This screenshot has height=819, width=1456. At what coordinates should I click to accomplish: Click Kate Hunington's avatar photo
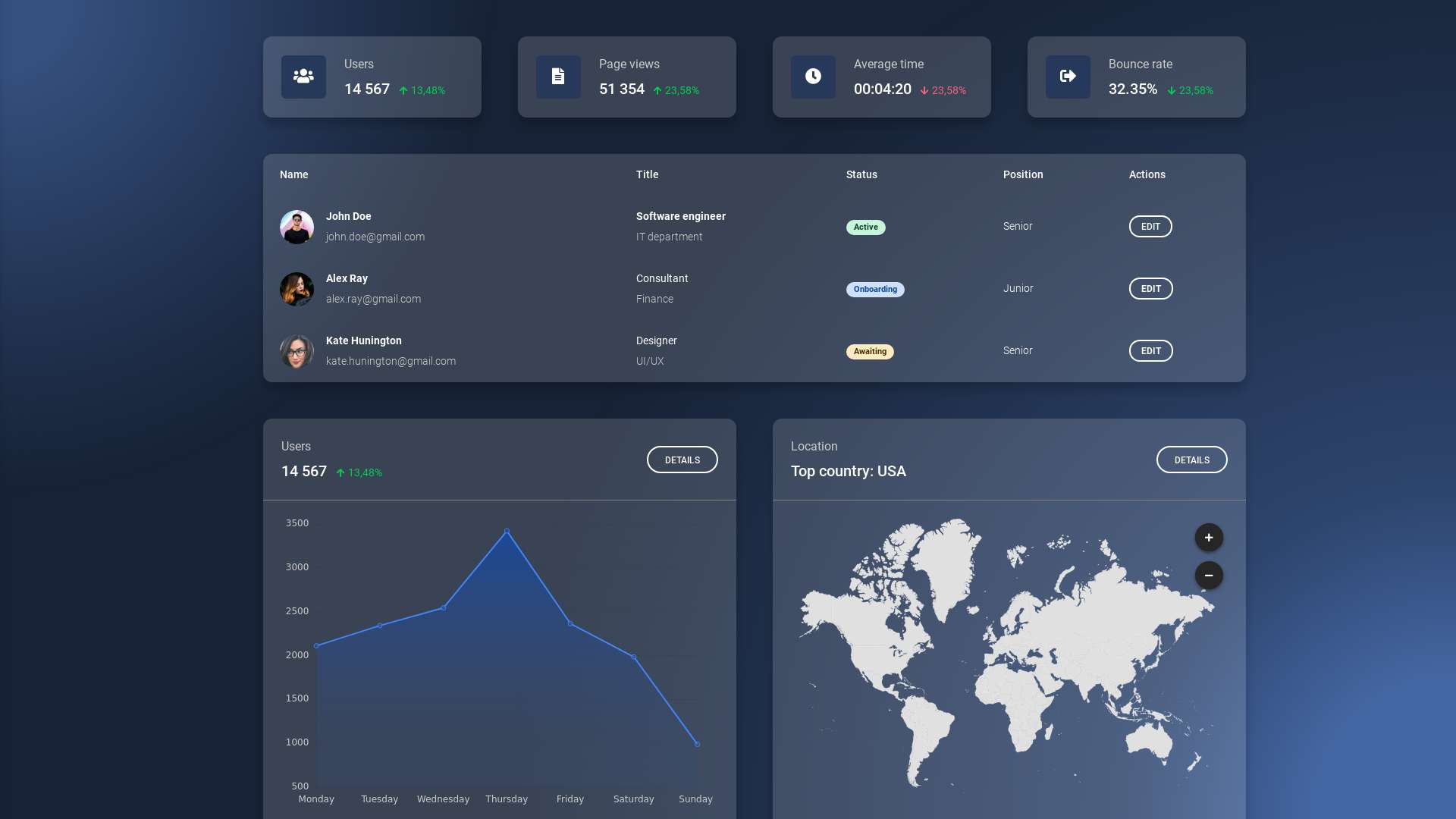(297, 351)
